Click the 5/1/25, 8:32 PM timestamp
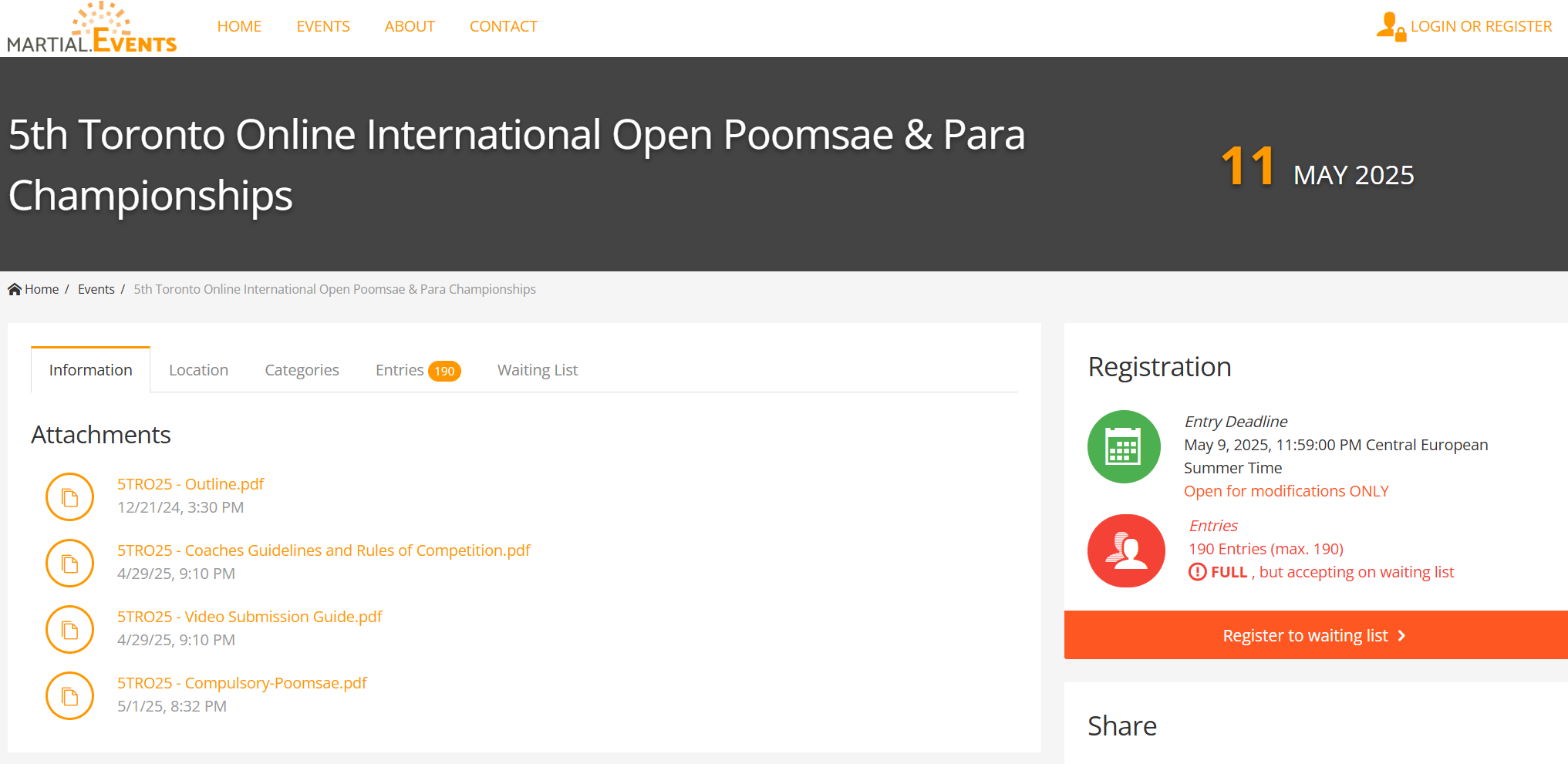Viewport: 1568px width, 764px height. [x=172, y=706]
